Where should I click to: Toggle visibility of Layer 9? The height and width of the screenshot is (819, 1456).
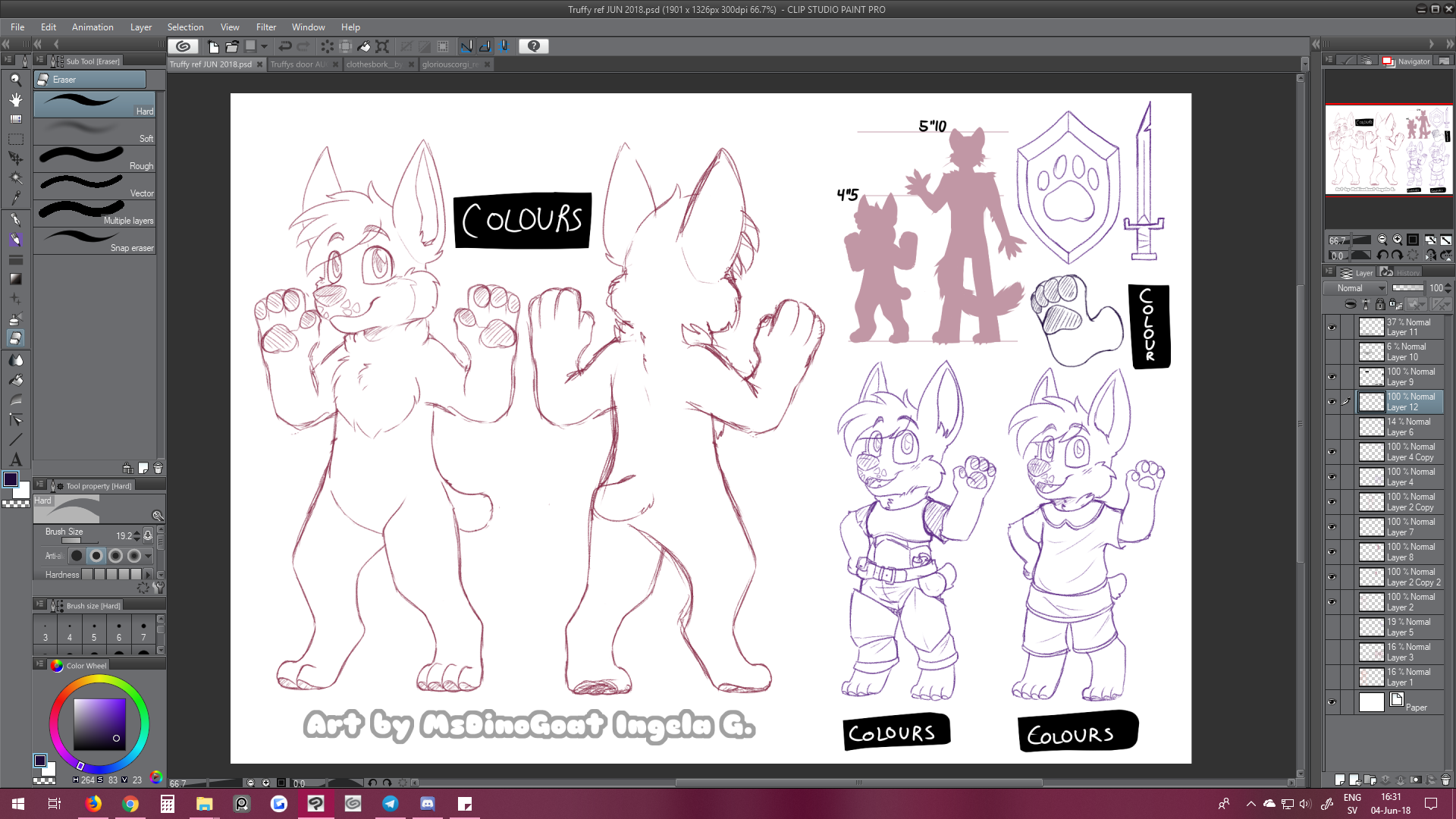tap(1332, 377)
